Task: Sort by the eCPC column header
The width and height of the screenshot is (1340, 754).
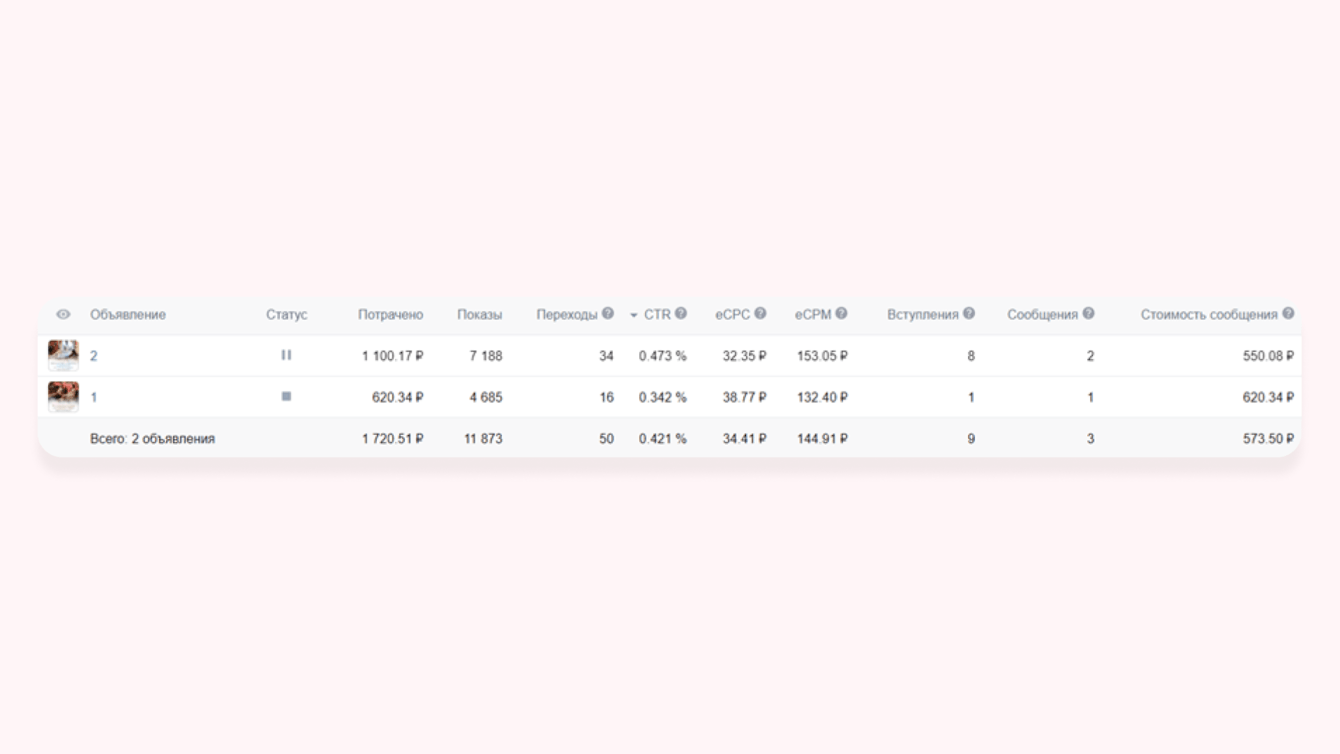Action: (x=732, y=315)
